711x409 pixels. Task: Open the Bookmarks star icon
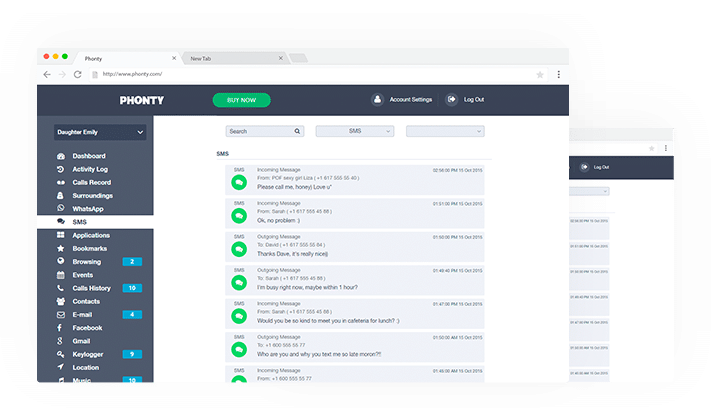[60, 248]
